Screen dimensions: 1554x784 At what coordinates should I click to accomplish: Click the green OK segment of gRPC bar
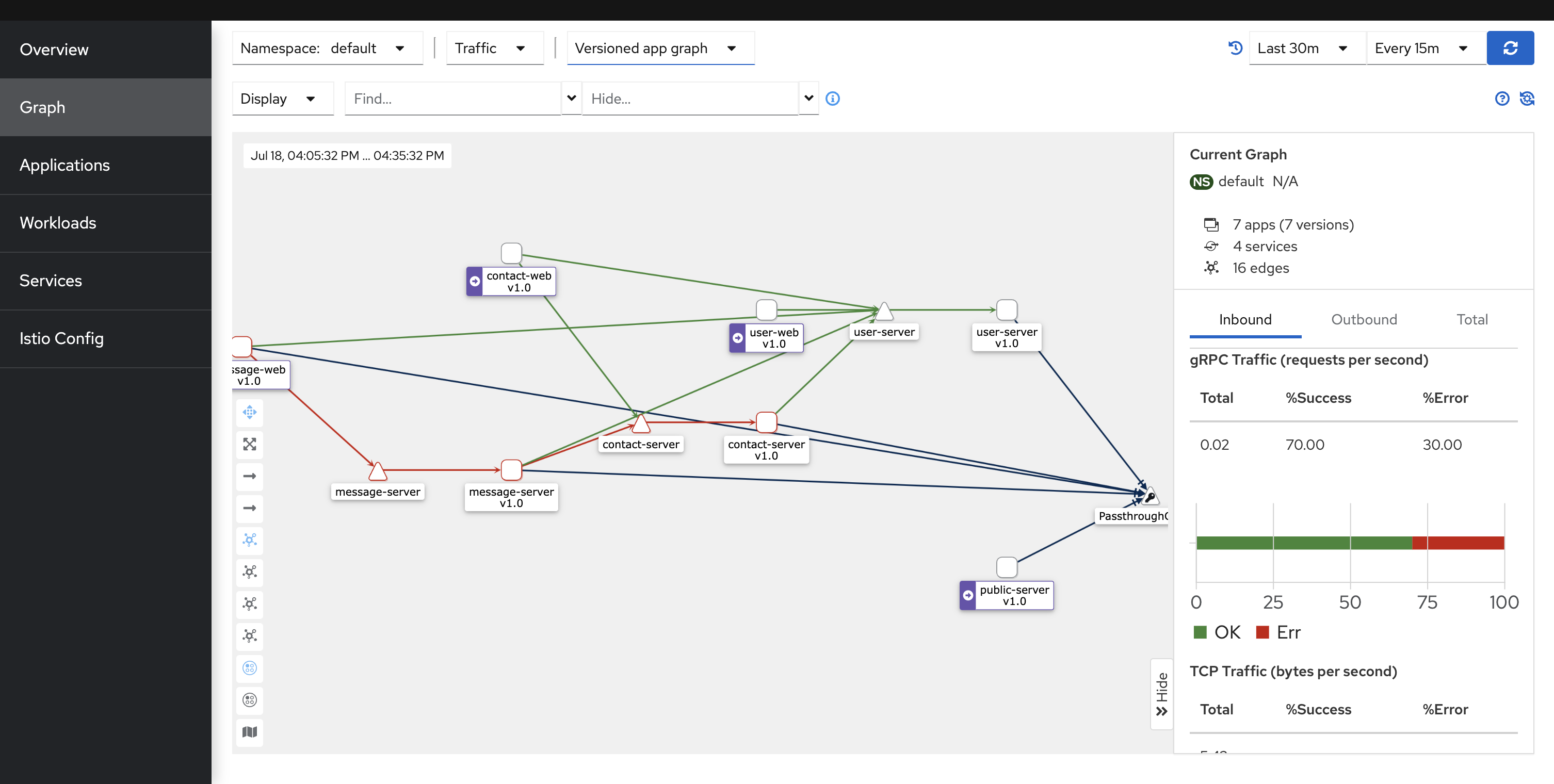click(x=1304, y=543)
